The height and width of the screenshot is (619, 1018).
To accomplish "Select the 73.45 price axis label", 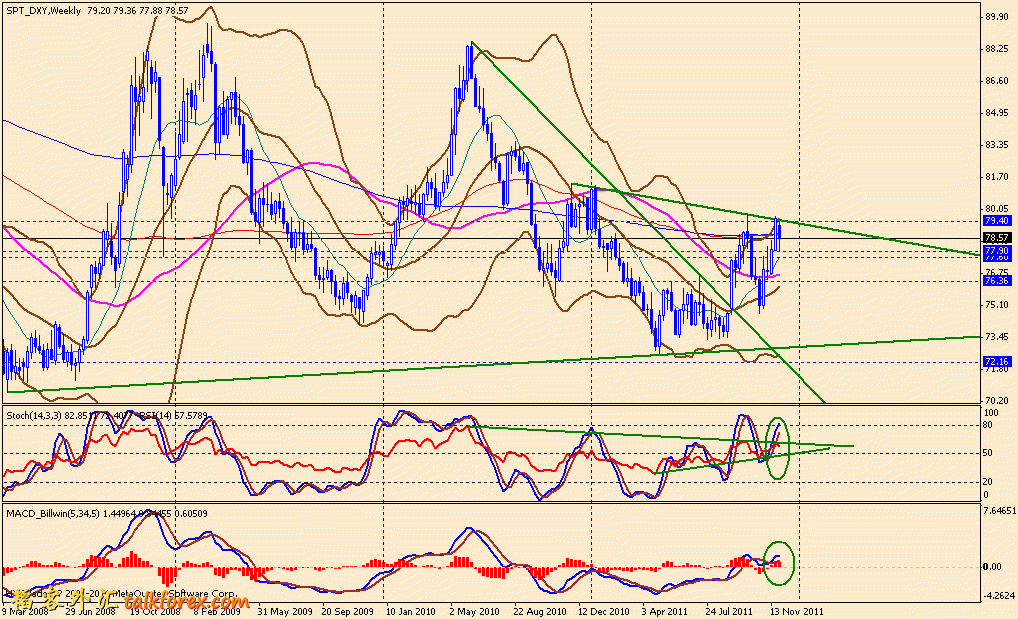I will 997,336.
